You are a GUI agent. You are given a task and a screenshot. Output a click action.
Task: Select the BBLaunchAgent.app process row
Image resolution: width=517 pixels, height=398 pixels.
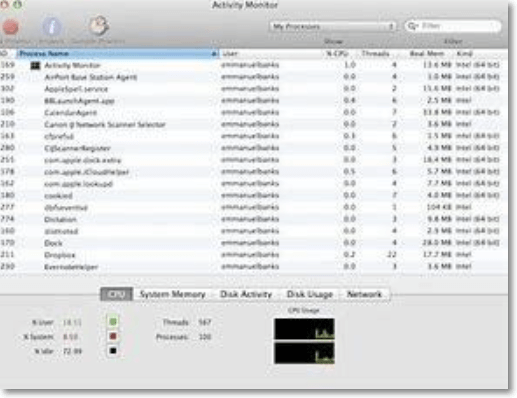[253, 101]
